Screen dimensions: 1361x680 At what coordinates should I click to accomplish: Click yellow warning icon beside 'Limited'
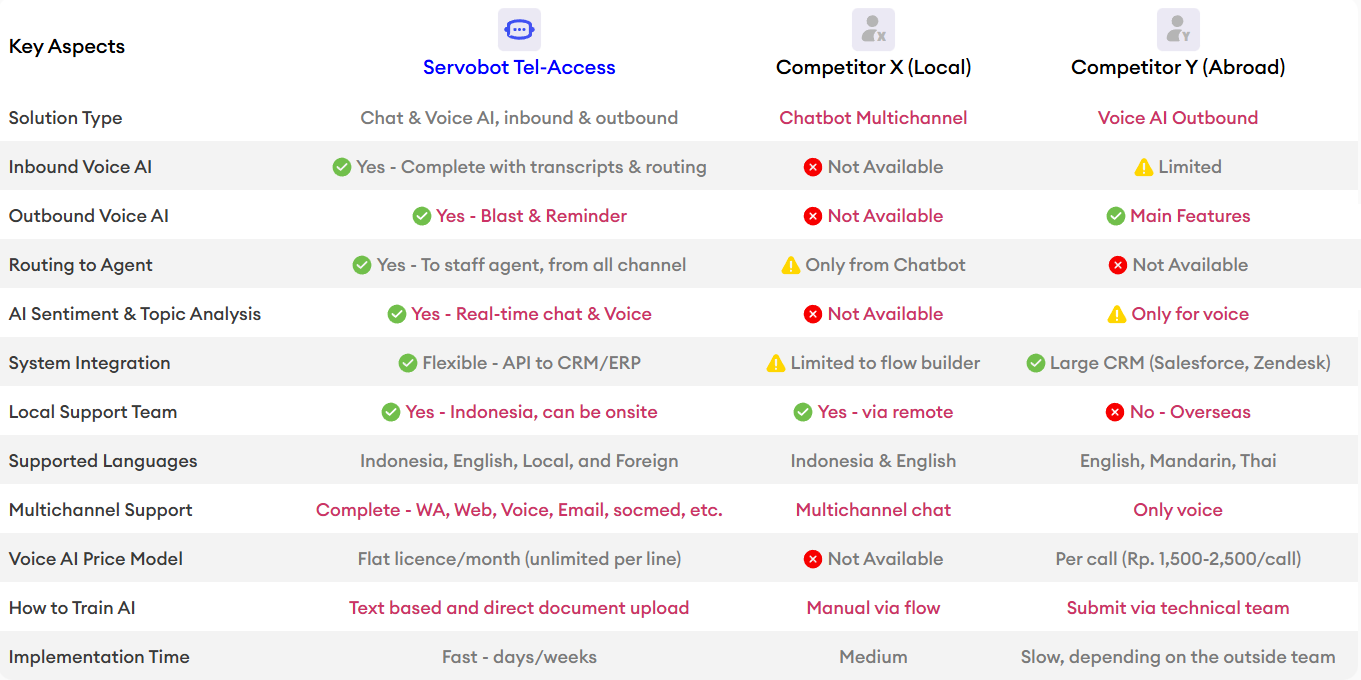(1144, 167)
